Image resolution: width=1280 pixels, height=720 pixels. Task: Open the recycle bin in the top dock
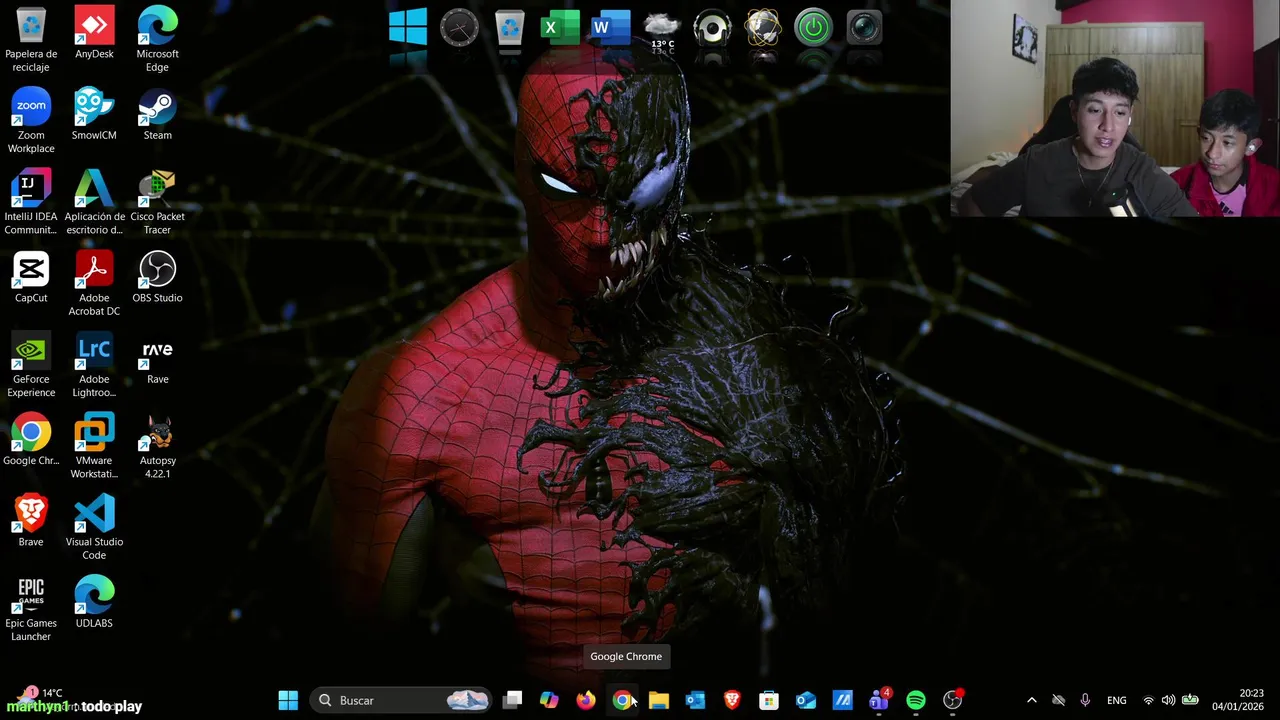tap(509, 27)
